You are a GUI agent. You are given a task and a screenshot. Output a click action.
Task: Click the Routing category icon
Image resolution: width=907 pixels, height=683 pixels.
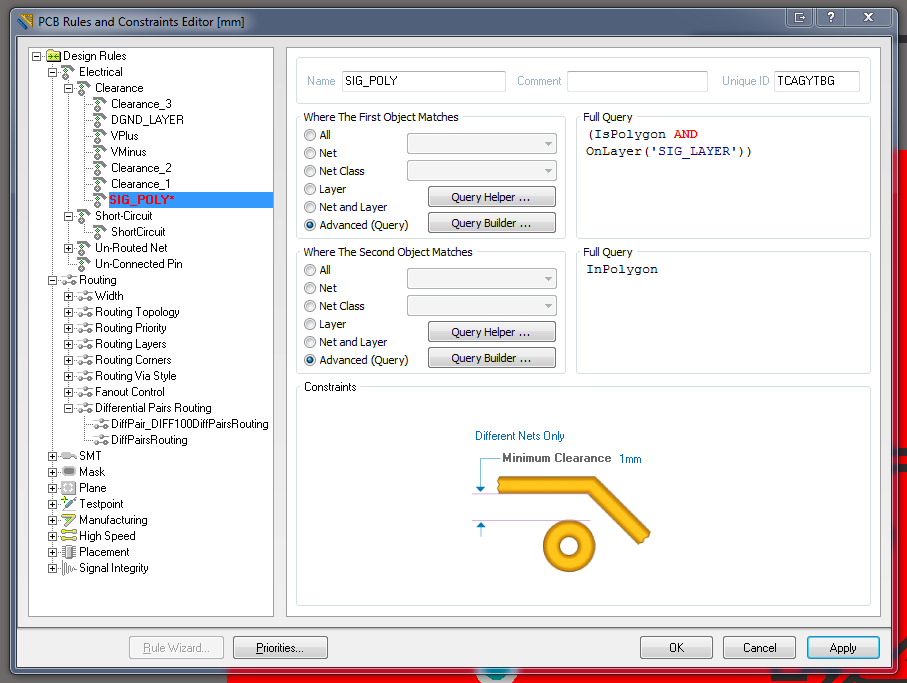(69, 280)
